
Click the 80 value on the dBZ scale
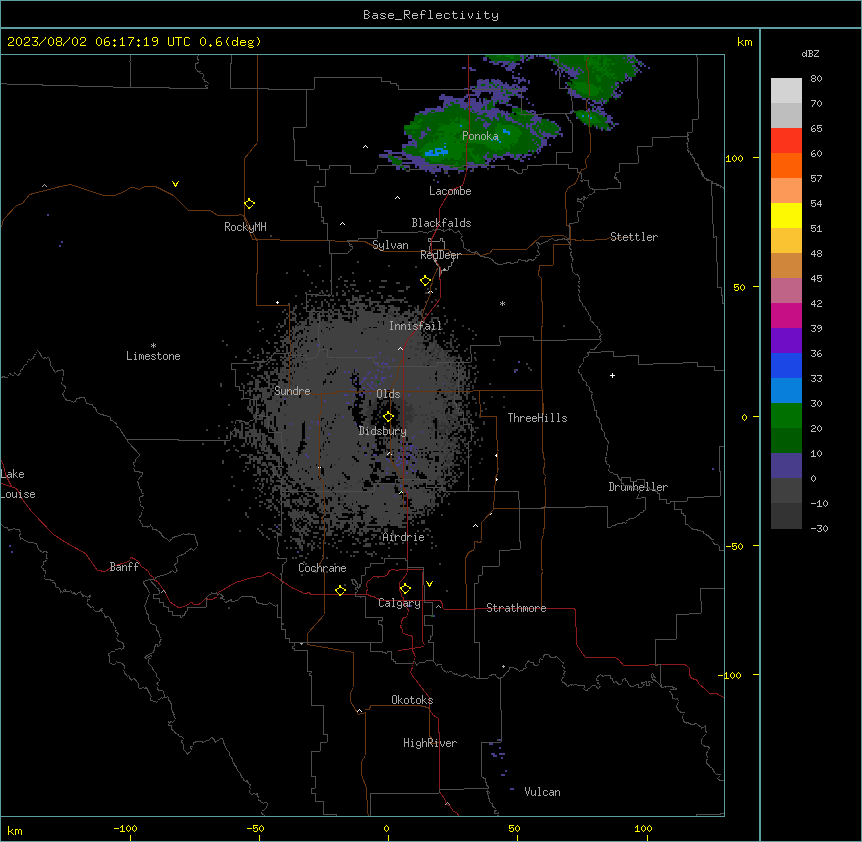click(816, 79)
